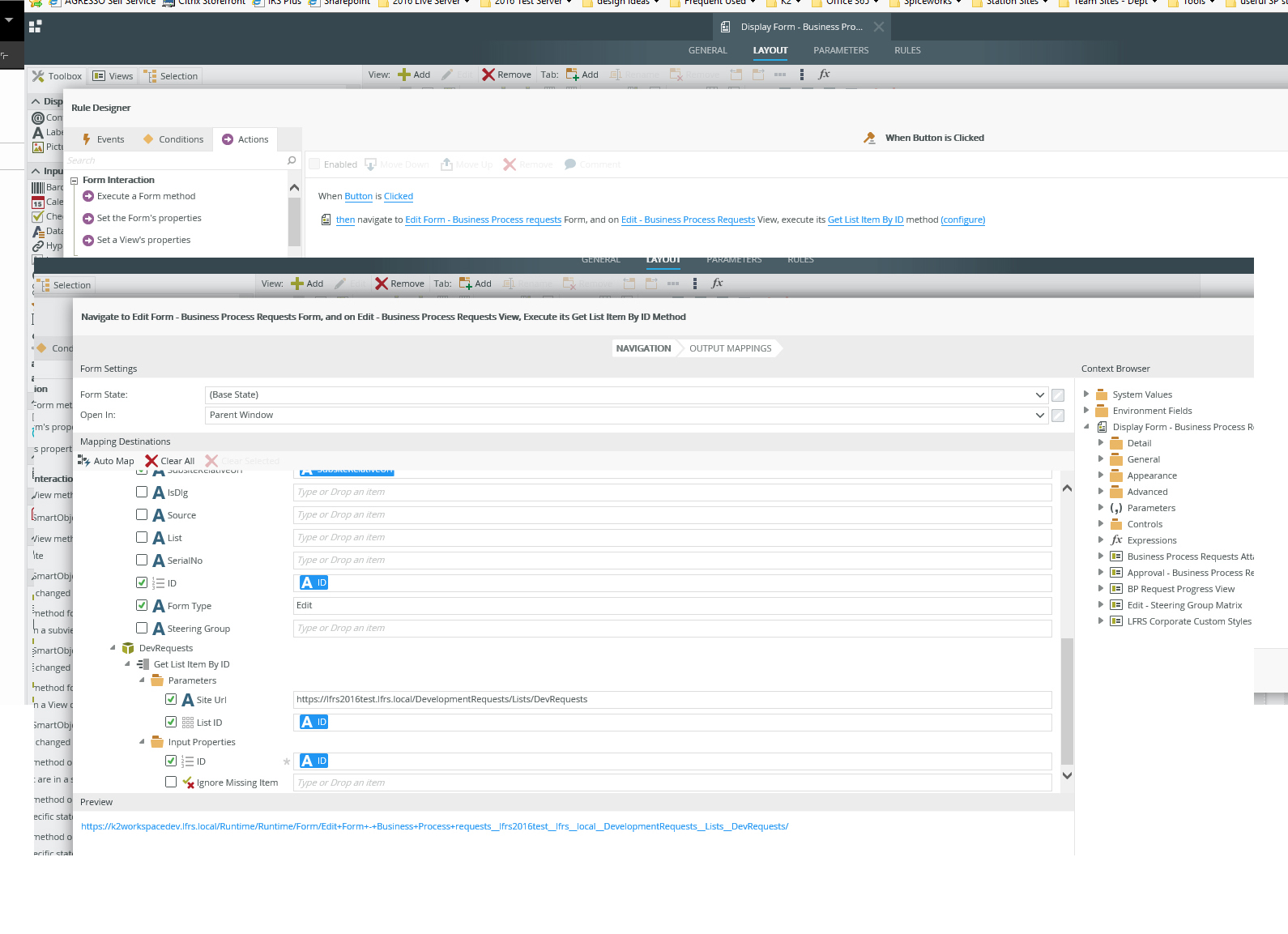Screen dimensions: 1288x934
Task: Open the Toolbox panel
Action: [x=57, y=76]
